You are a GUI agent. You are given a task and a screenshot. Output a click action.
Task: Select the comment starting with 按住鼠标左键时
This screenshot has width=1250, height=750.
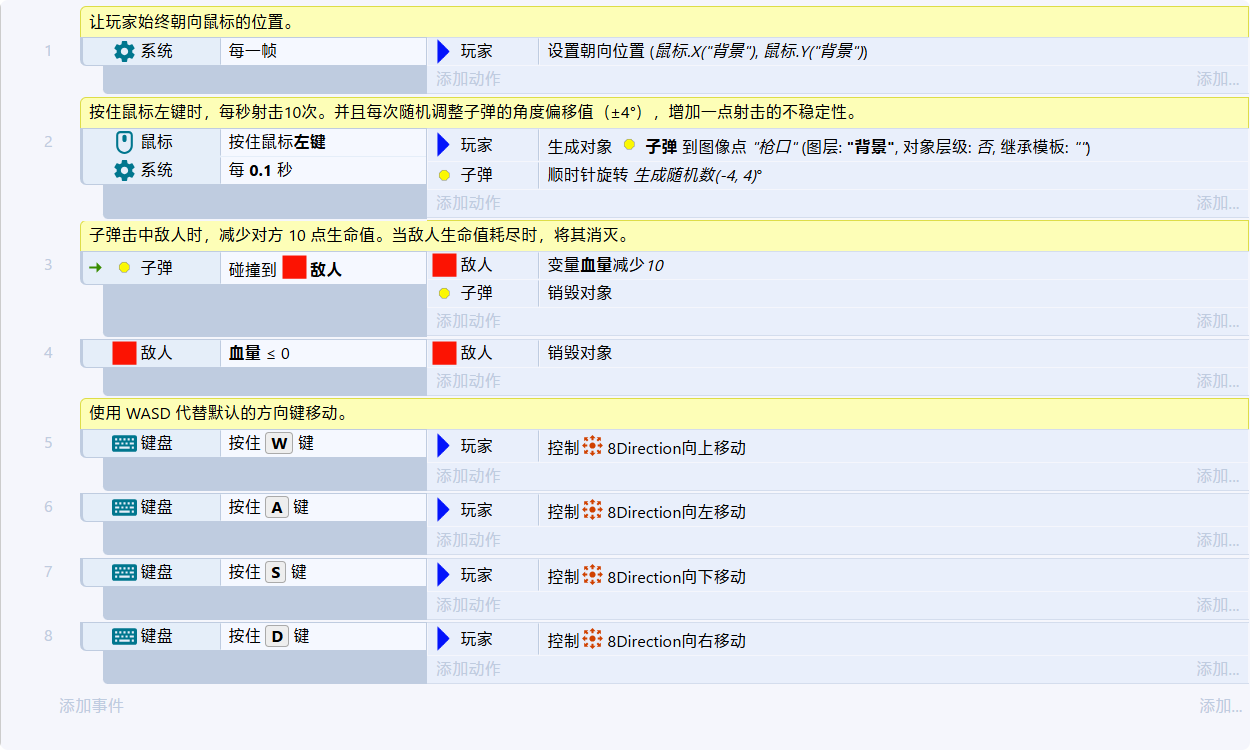(665, 112)
